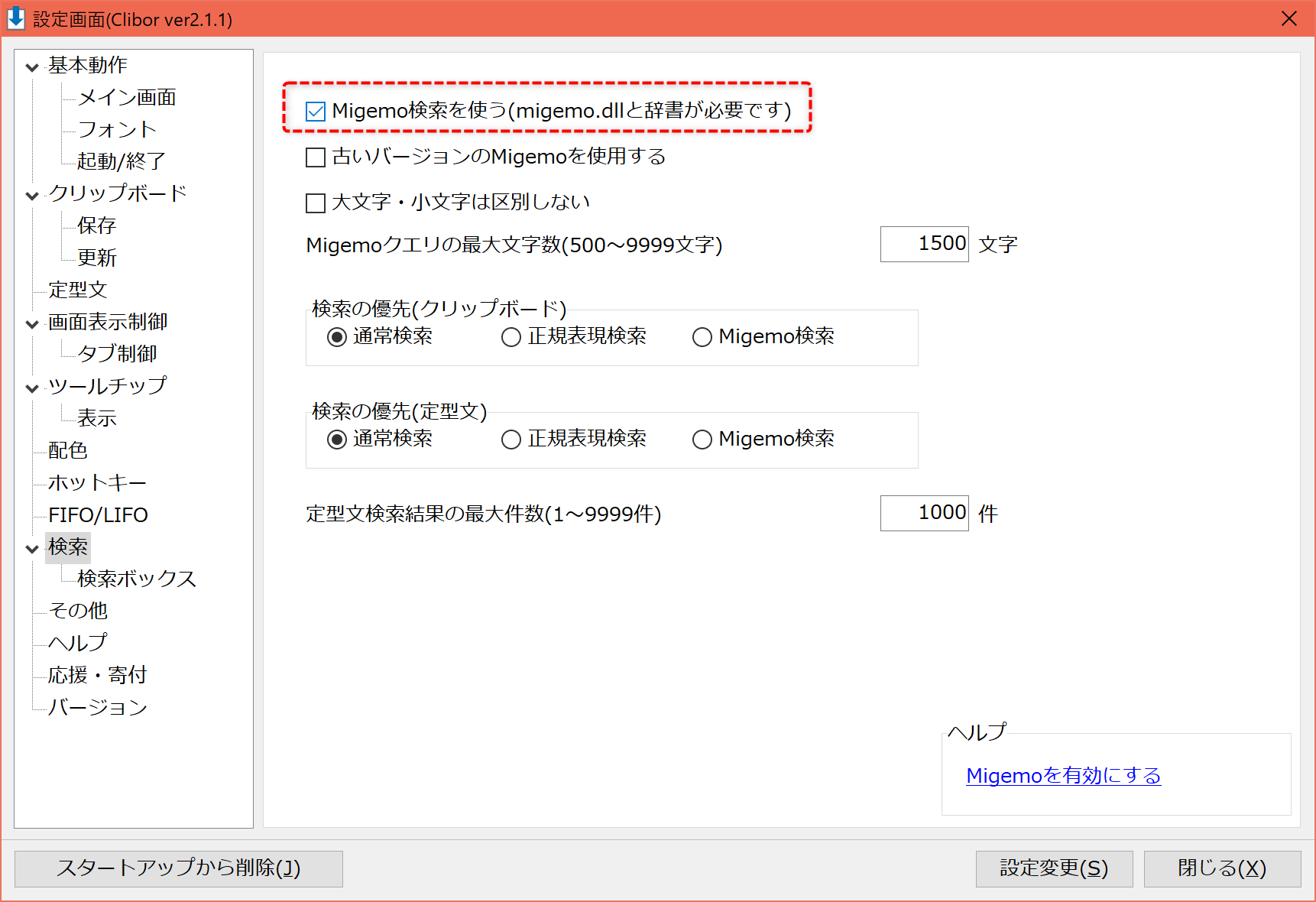Open the メイン画面 settings page
The height and width of the screenshot is (902, 1316).
(x=127, y=97)
